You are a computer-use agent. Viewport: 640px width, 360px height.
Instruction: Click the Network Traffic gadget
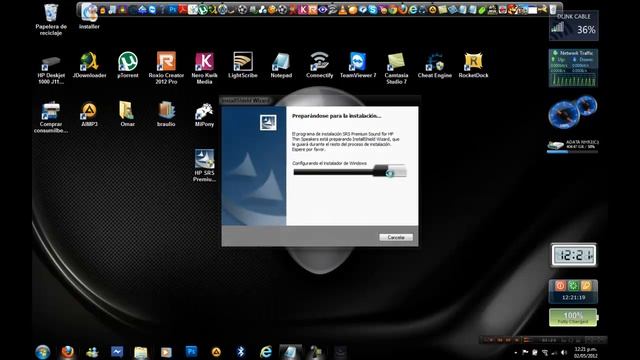point(573,68)
